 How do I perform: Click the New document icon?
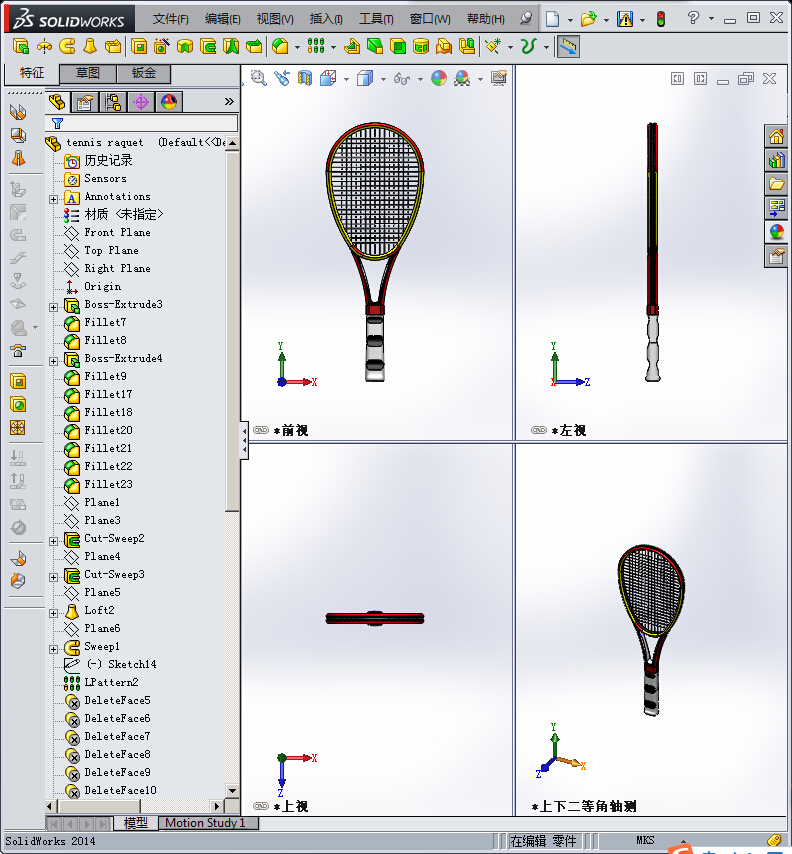click(x=553, y=19)
